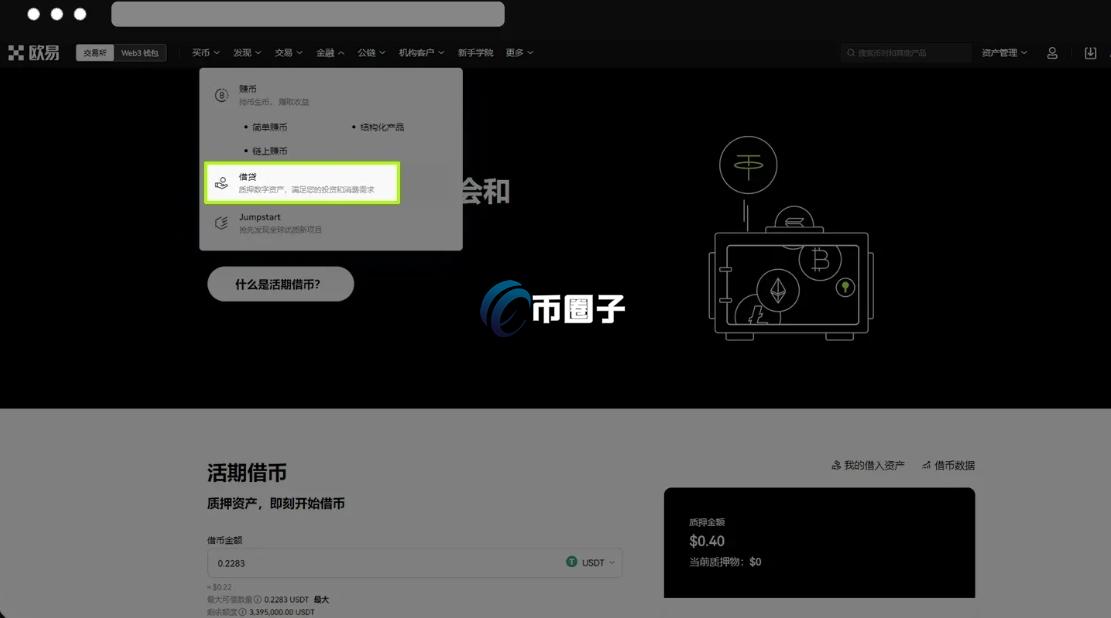
Task: Open the user profile icon
Action: [x=1052, y=52]
